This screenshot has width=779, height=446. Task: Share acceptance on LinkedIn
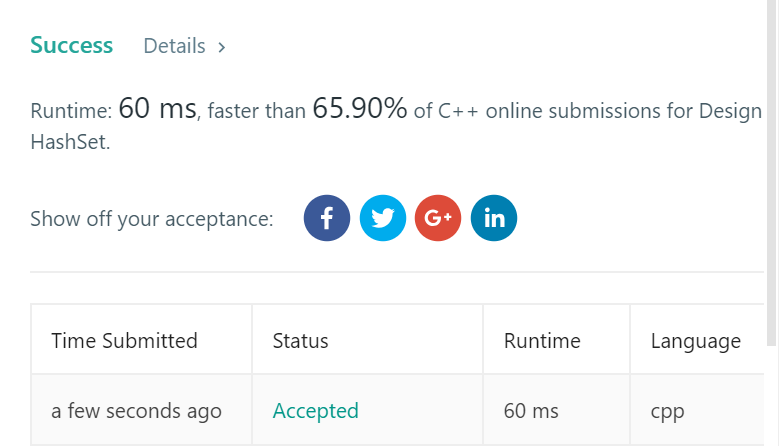tap(494, 218)
